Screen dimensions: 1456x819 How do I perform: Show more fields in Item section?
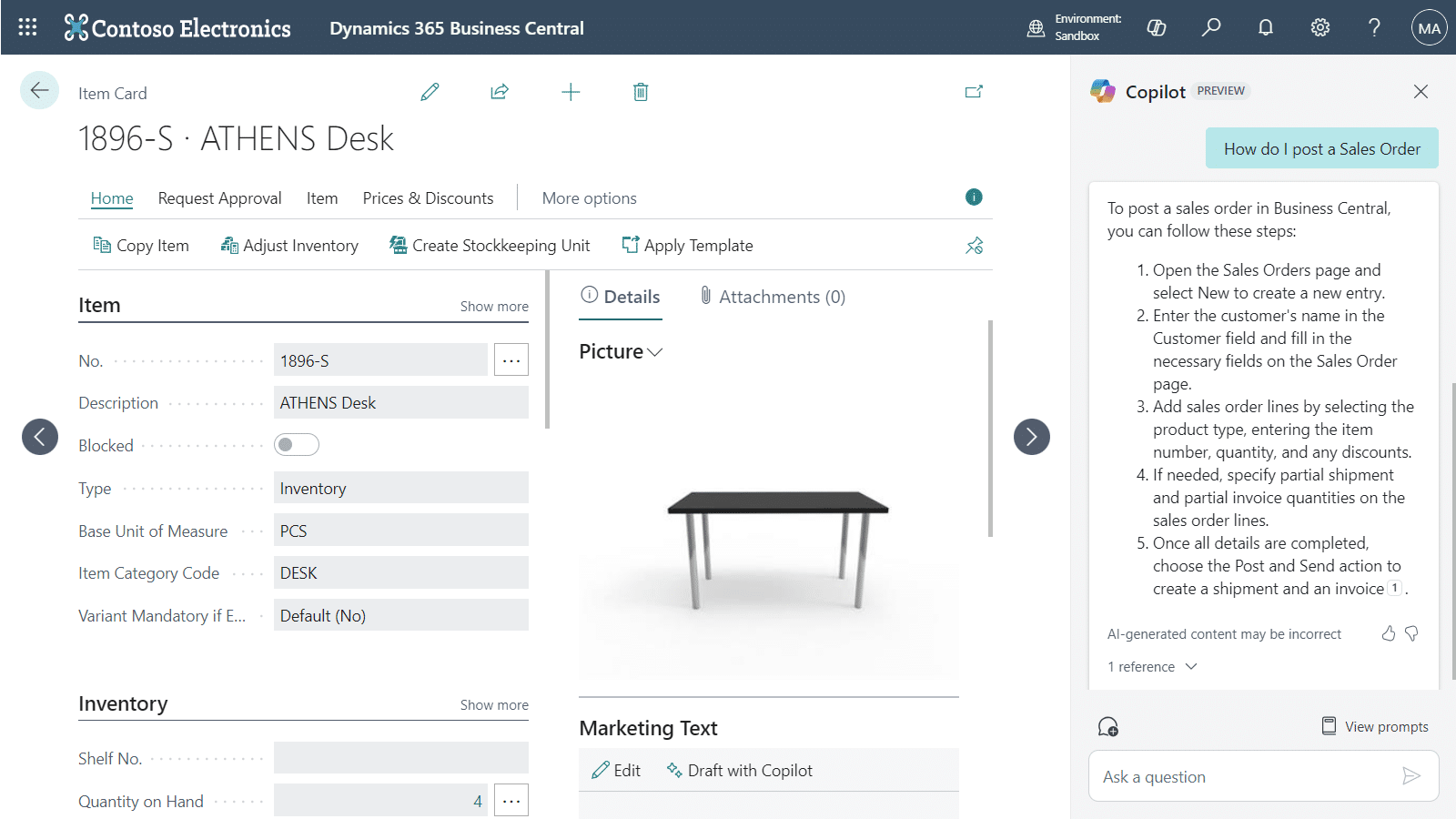pyautogui.click(x=494, y=307)
